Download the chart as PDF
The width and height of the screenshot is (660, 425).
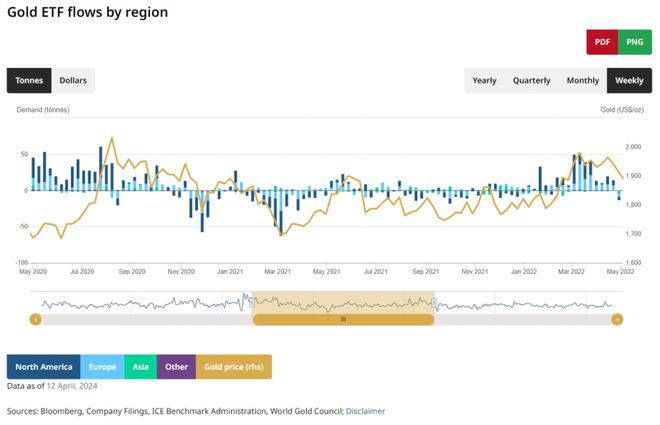602,42
